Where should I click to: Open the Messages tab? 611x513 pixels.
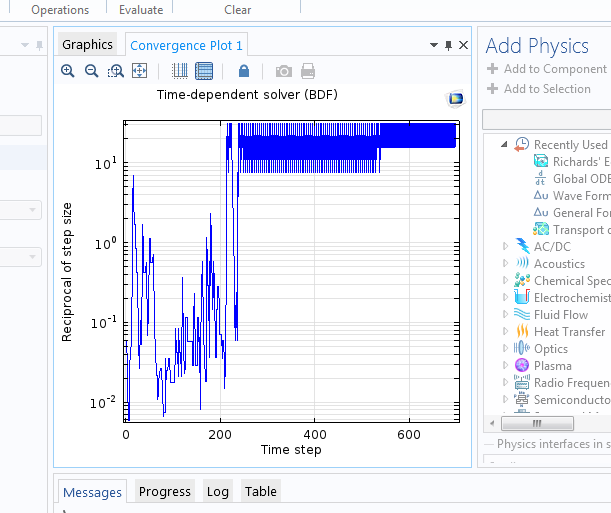pos(92,492)
